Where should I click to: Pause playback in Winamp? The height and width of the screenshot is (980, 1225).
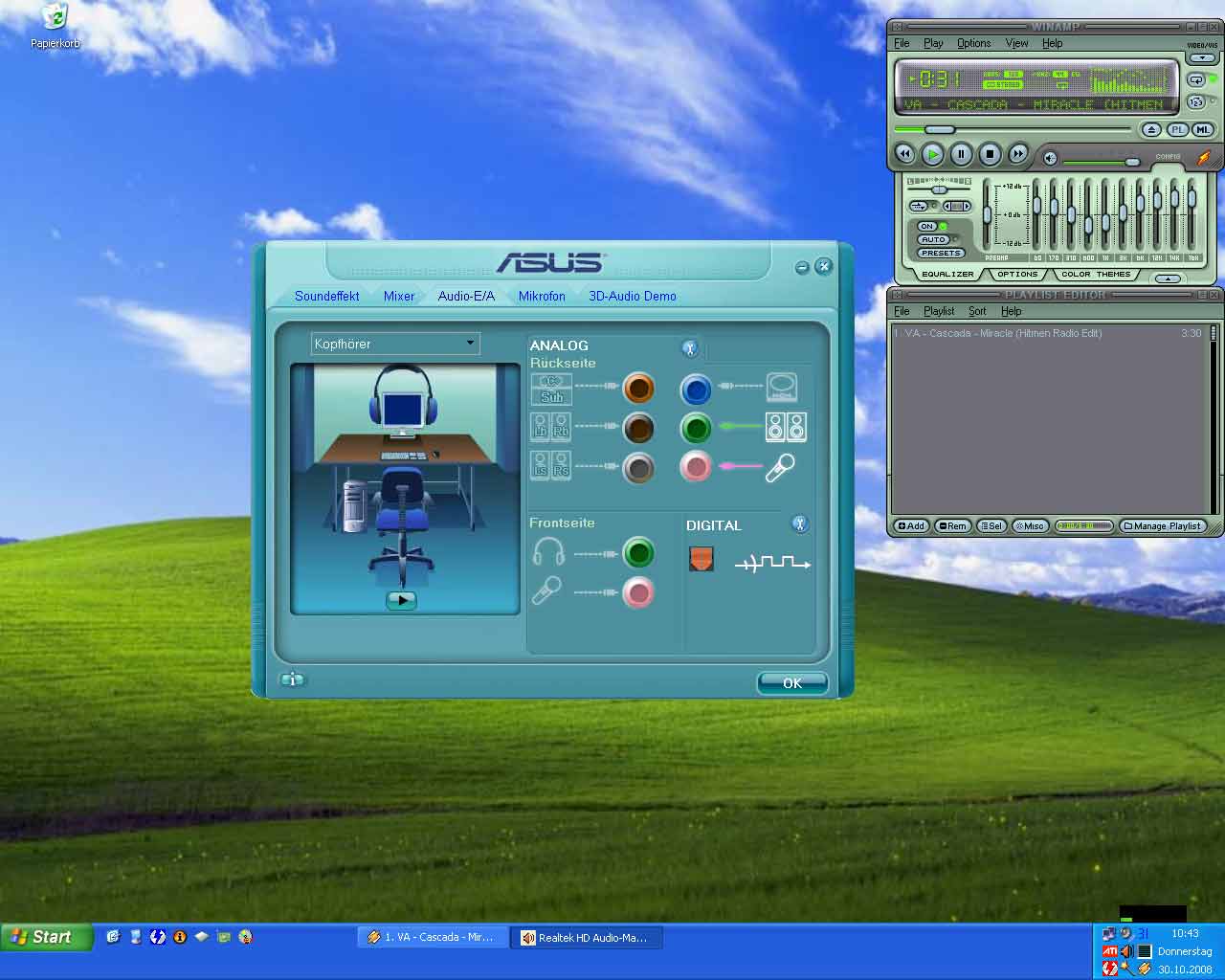(962, 153)
